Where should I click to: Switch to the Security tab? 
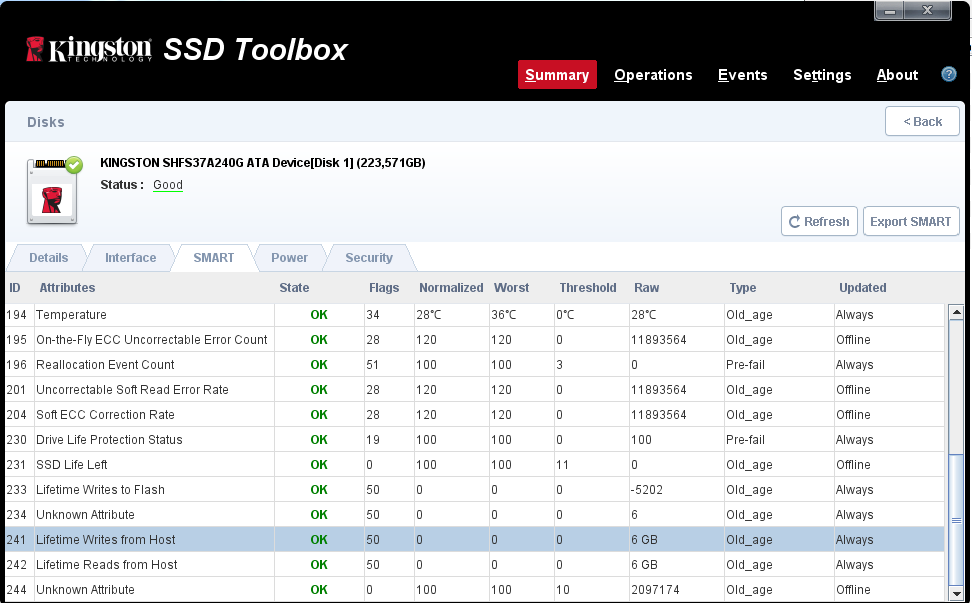pyautogui.click(x=369, y=258)
